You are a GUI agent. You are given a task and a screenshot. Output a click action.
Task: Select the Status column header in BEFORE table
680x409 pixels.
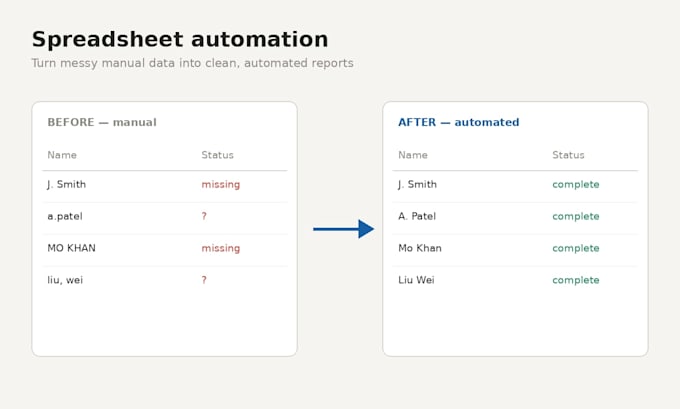point(217,155)
